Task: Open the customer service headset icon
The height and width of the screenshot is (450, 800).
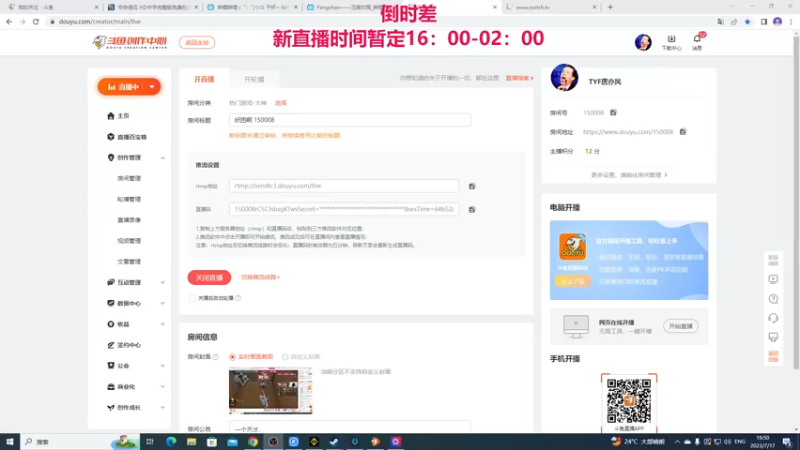Action: [x=773, y=318]
